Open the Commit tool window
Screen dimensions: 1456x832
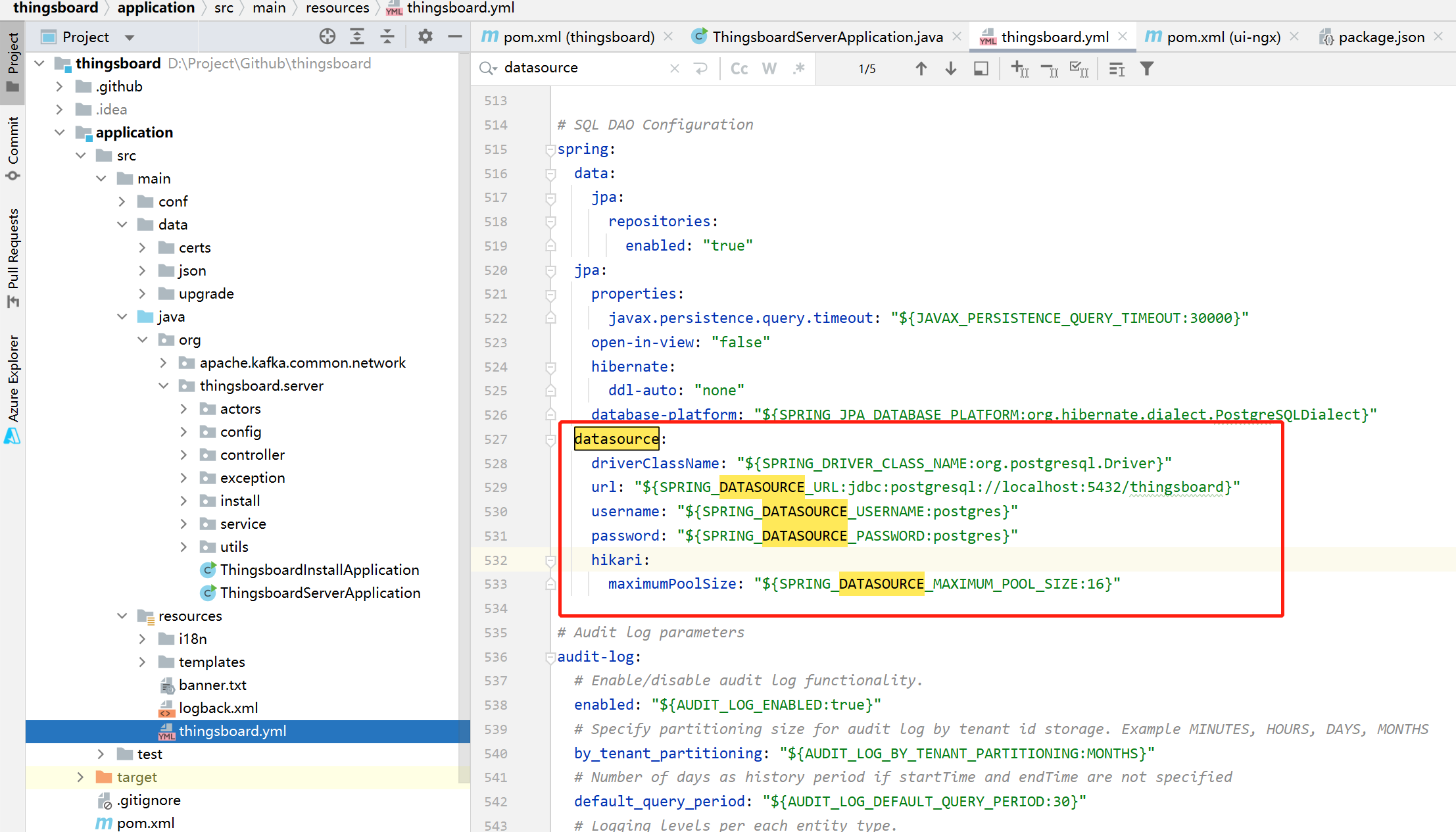(12, 147)
